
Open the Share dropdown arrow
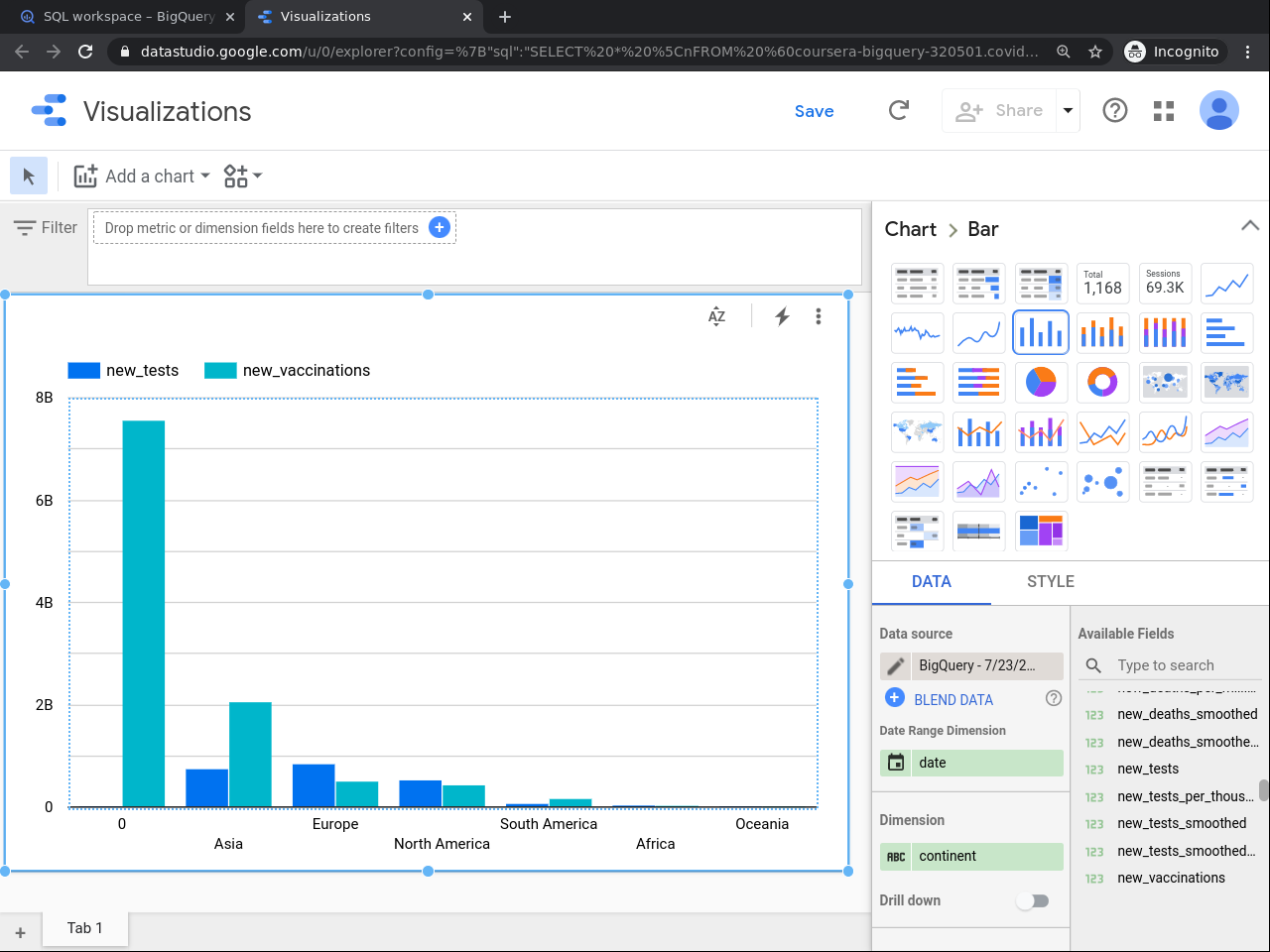(x=1068, y=111)
